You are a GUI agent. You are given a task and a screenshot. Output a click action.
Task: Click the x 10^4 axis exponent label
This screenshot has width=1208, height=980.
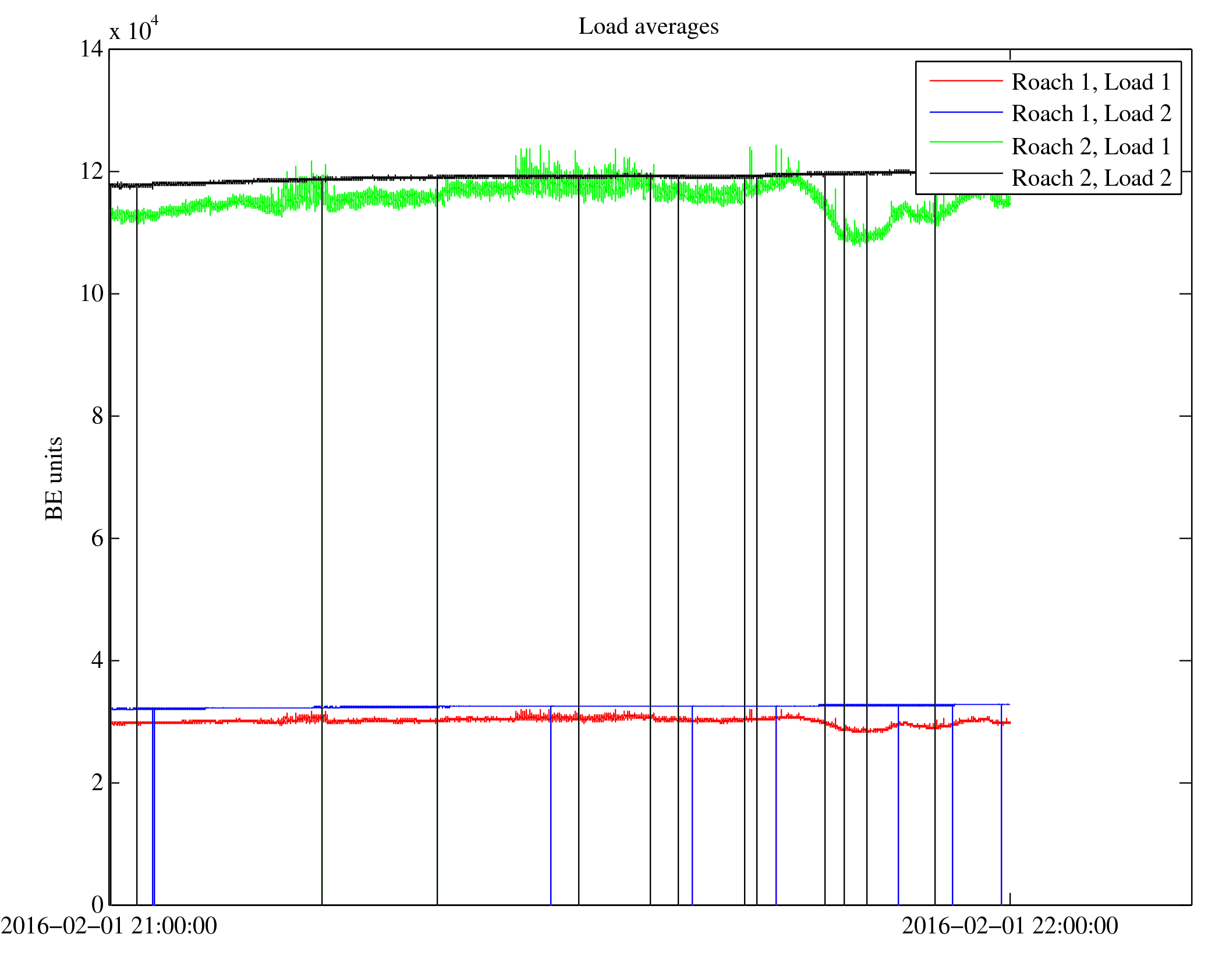[134, 29]
